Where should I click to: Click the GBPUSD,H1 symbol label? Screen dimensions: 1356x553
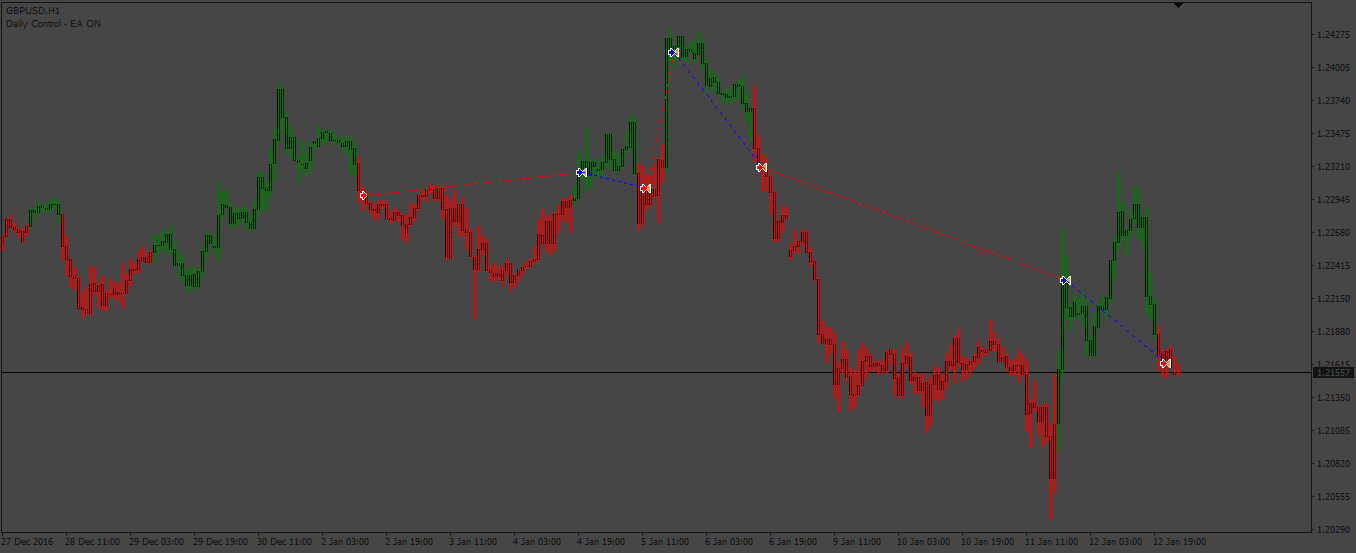33,10
